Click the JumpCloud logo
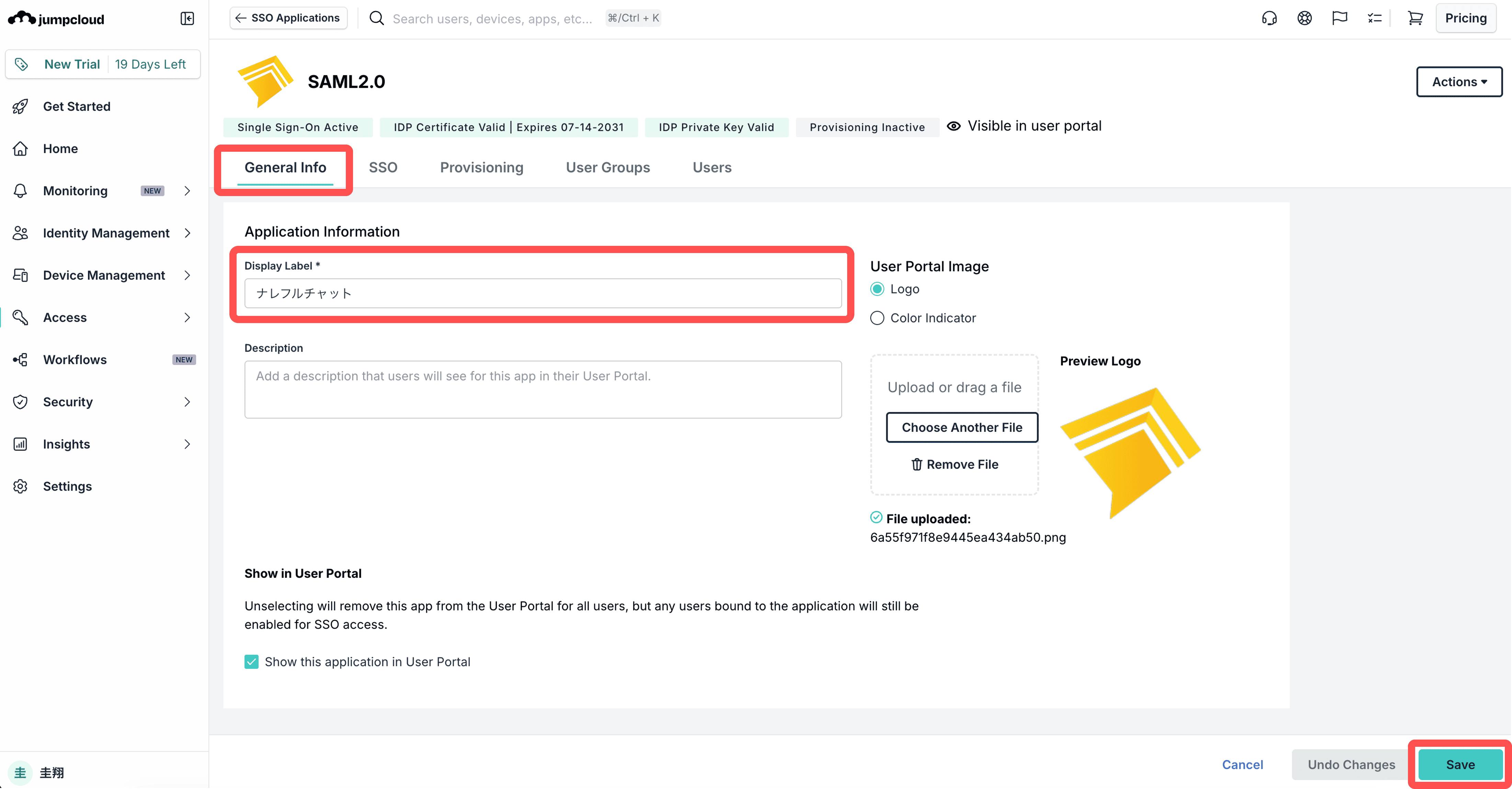The image size is (1512, 789). (56, 19)
